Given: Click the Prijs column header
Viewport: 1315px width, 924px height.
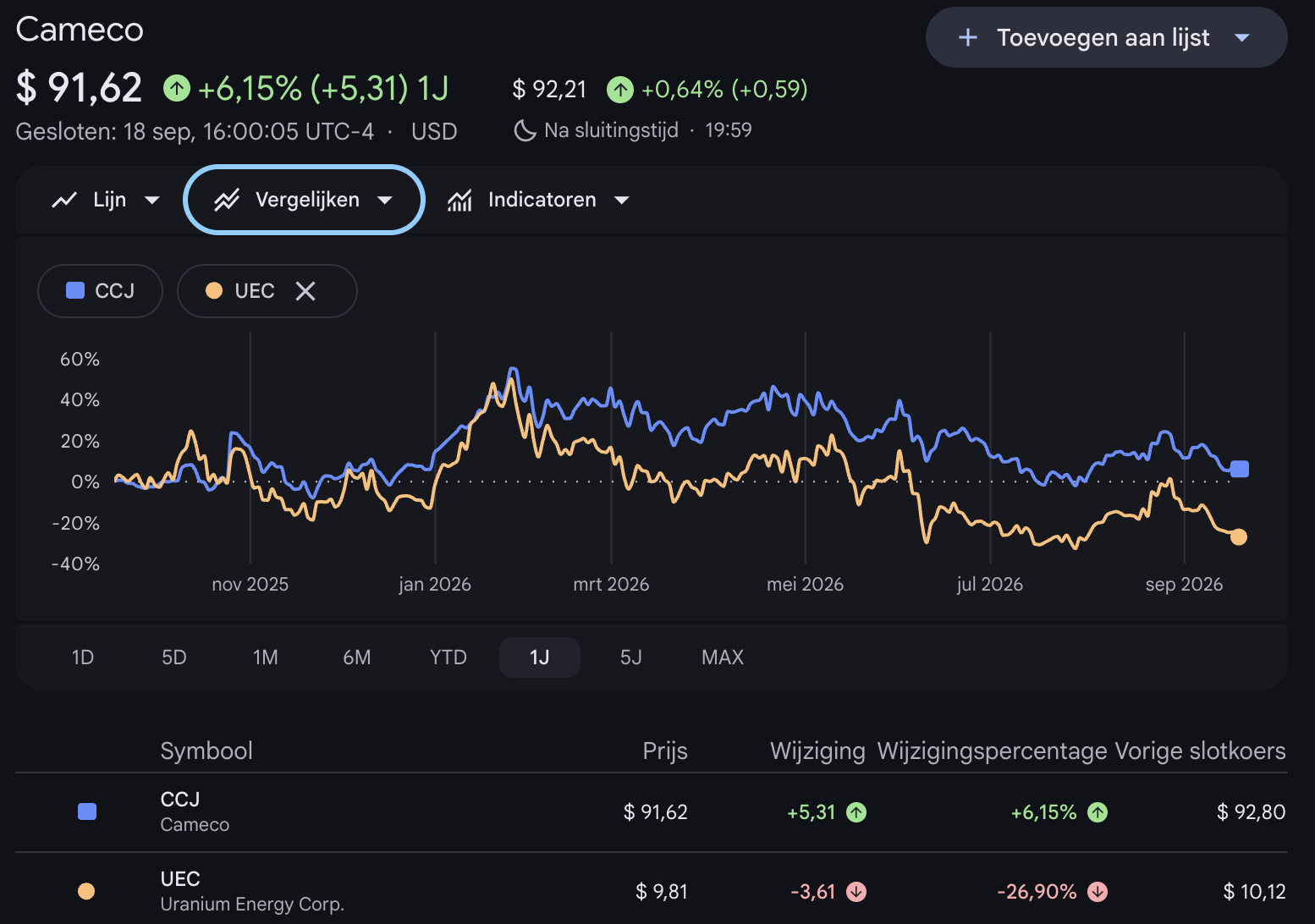Looking at the screenshot, I should (x=665, y=751).
